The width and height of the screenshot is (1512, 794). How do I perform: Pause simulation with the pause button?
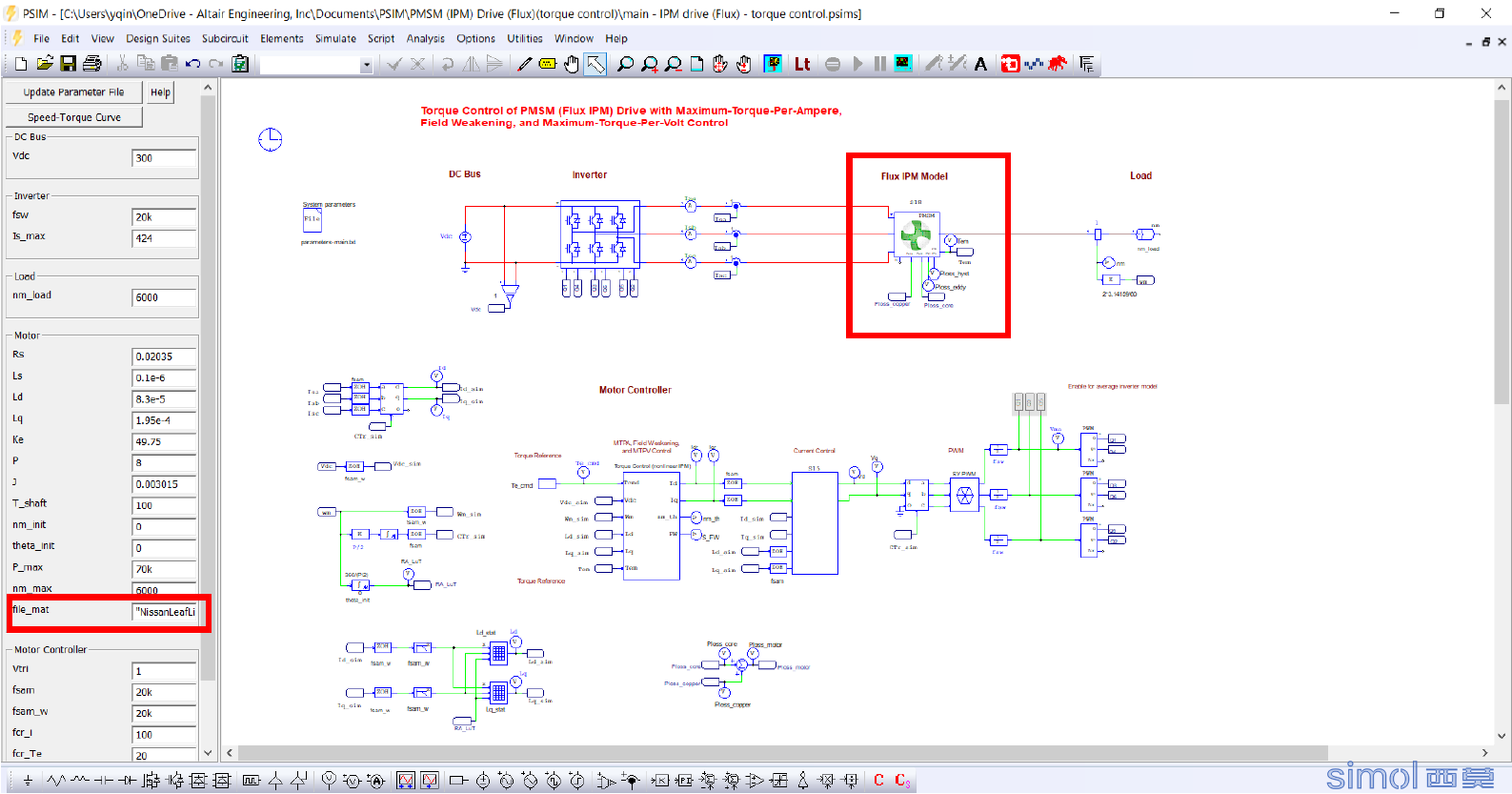[880, 64]
